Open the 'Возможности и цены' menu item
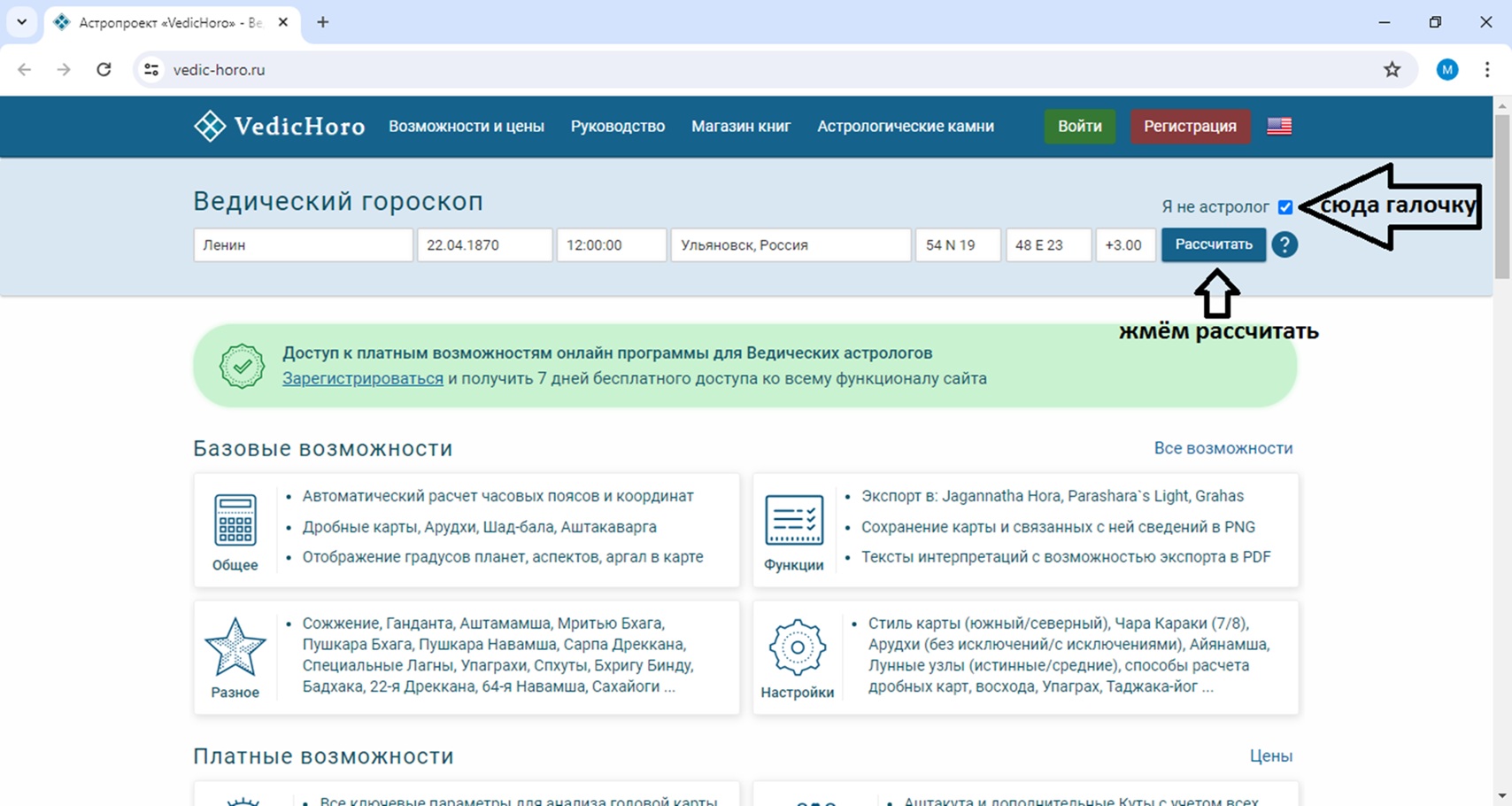Viewport: 1512px width, 806px height. click(x=466, y=126)
